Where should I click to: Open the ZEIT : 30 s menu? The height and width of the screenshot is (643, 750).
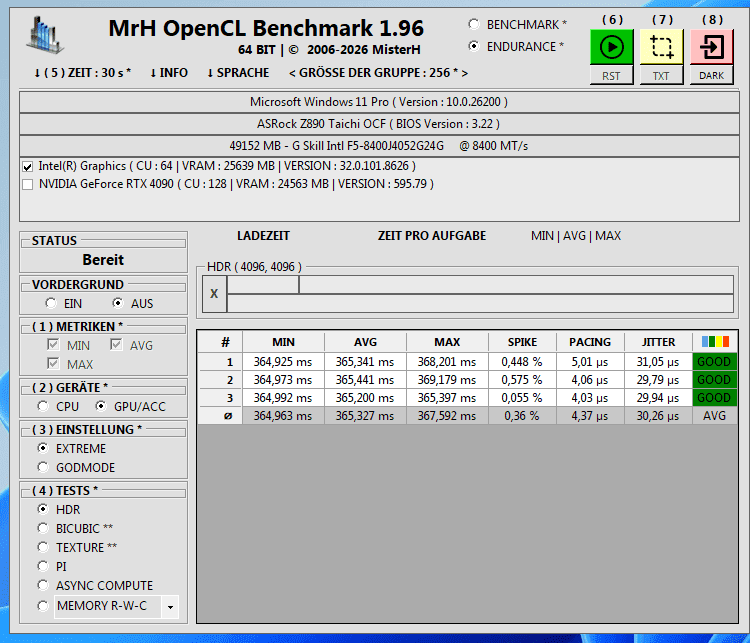(x=82, y=73)
